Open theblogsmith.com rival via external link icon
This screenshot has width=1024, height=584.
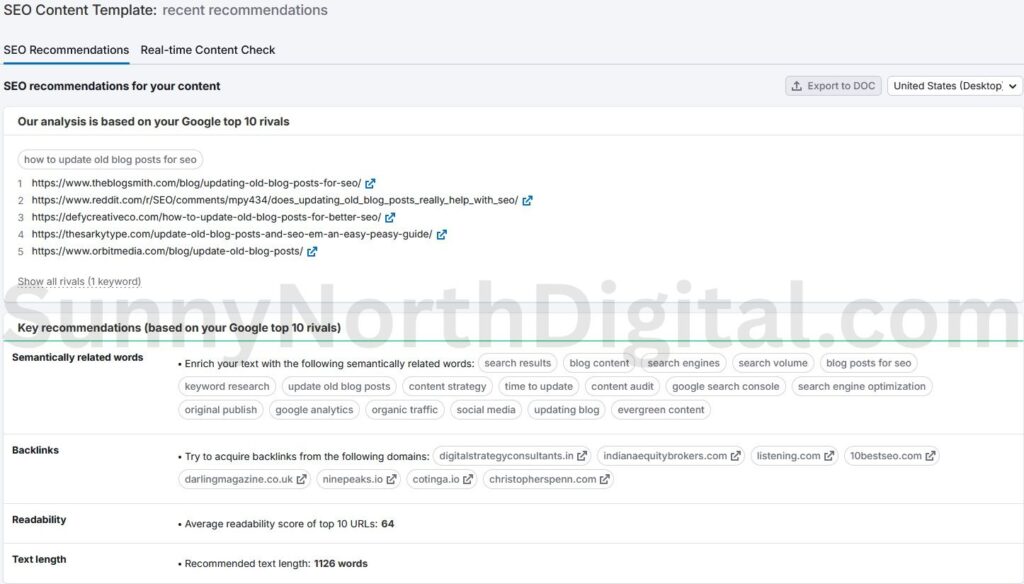[x=370, y=183]
